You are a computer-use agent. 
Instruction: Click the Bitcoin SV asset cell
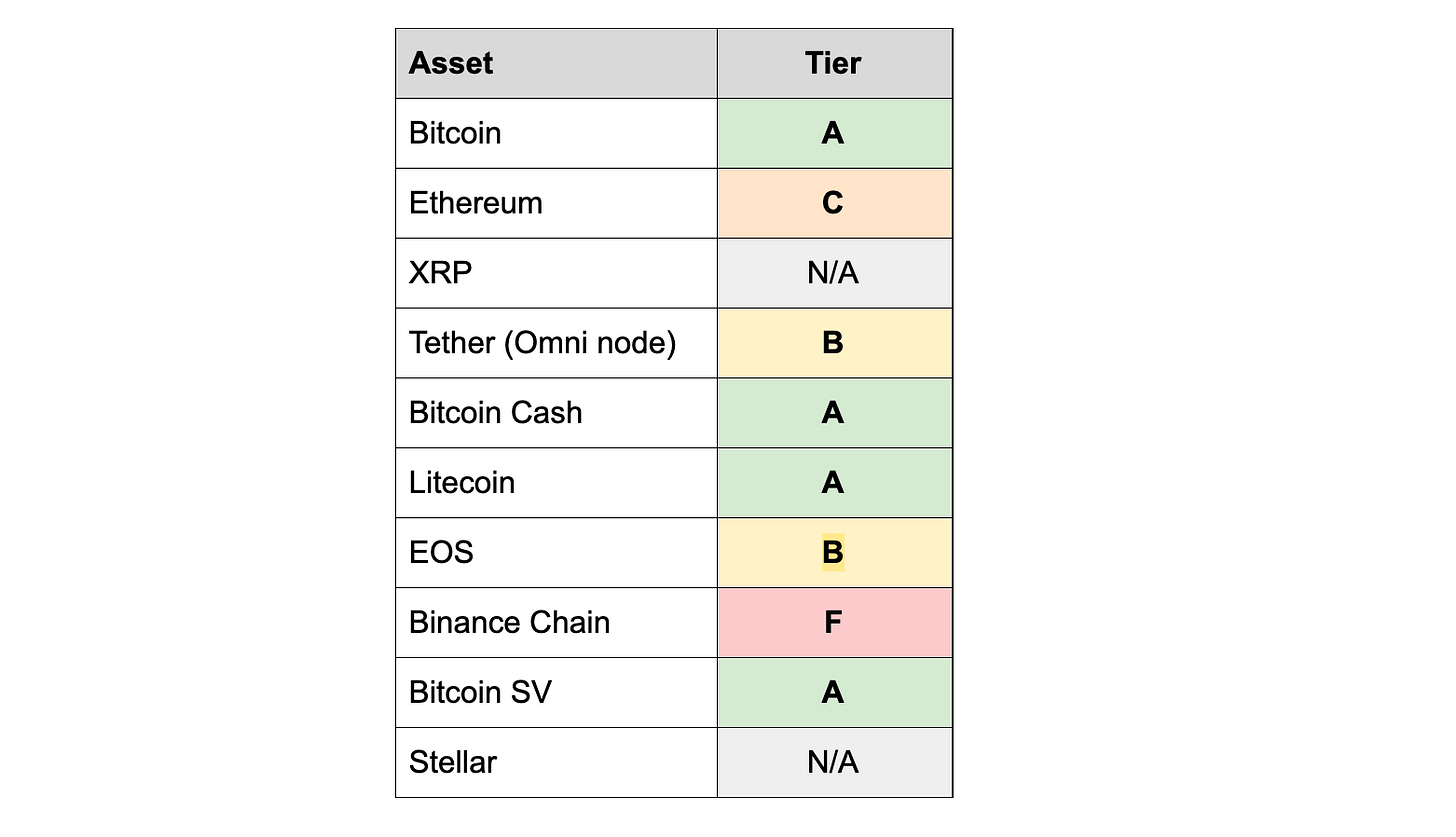[x=556, y=693]
